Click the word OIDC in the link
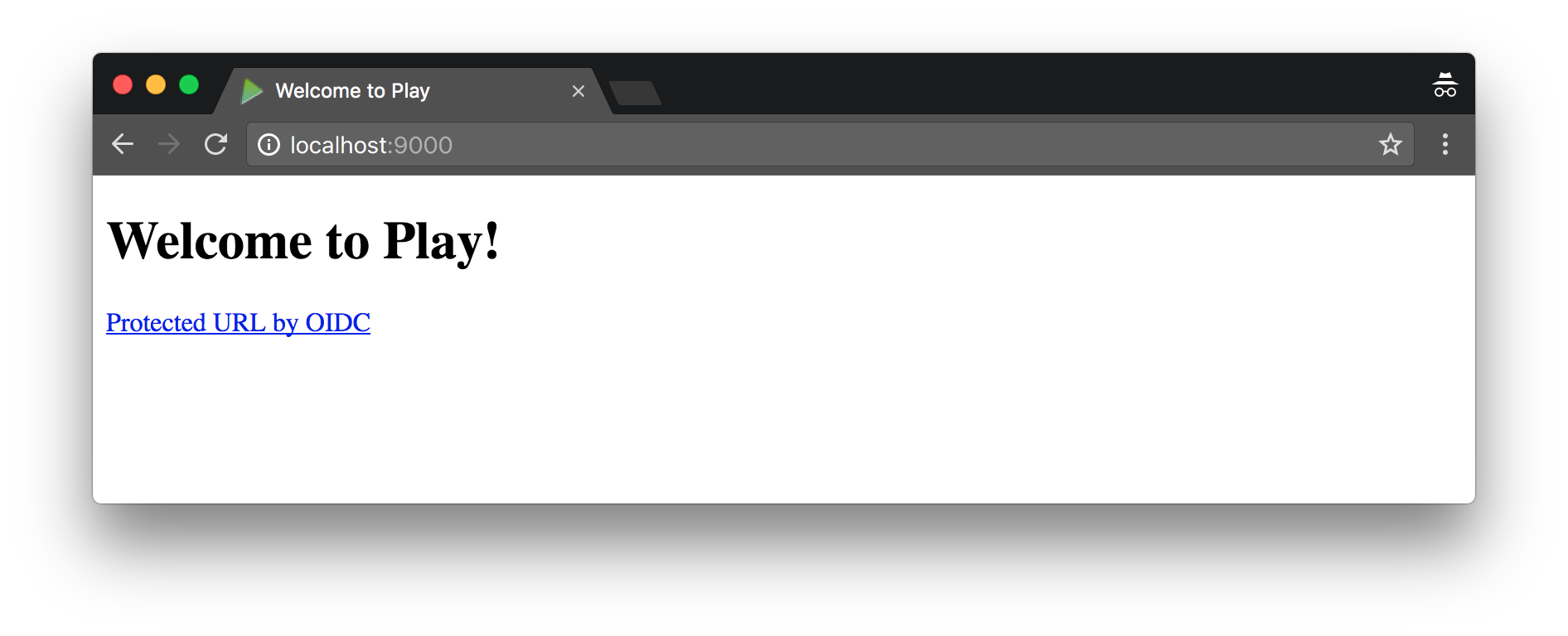Viewport: 1568px width, 636px height. [x=337, y=322]
